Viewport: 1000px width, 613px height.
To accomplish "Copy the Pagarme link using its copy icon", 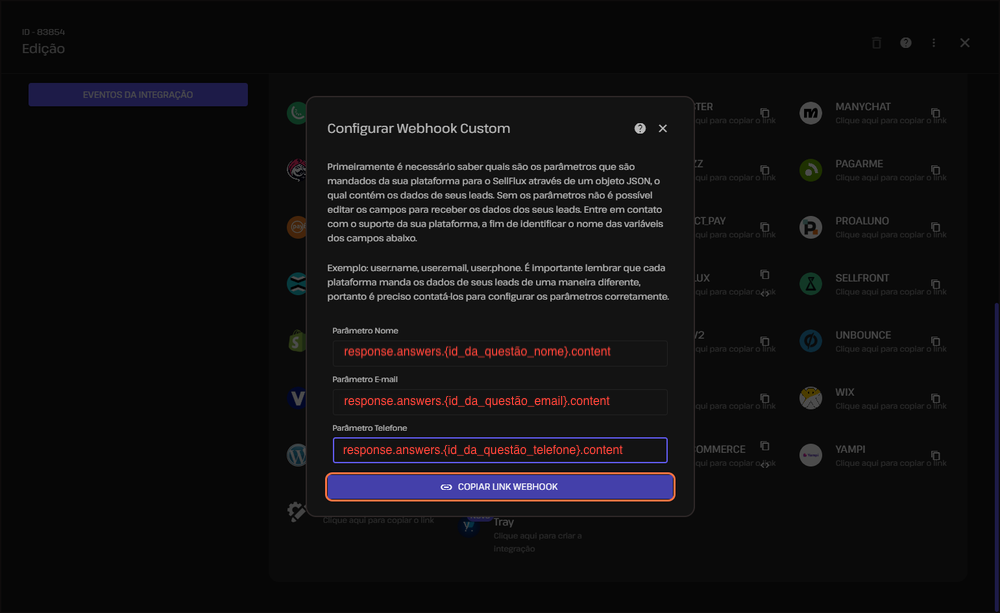I will click(x=935, y=170).
